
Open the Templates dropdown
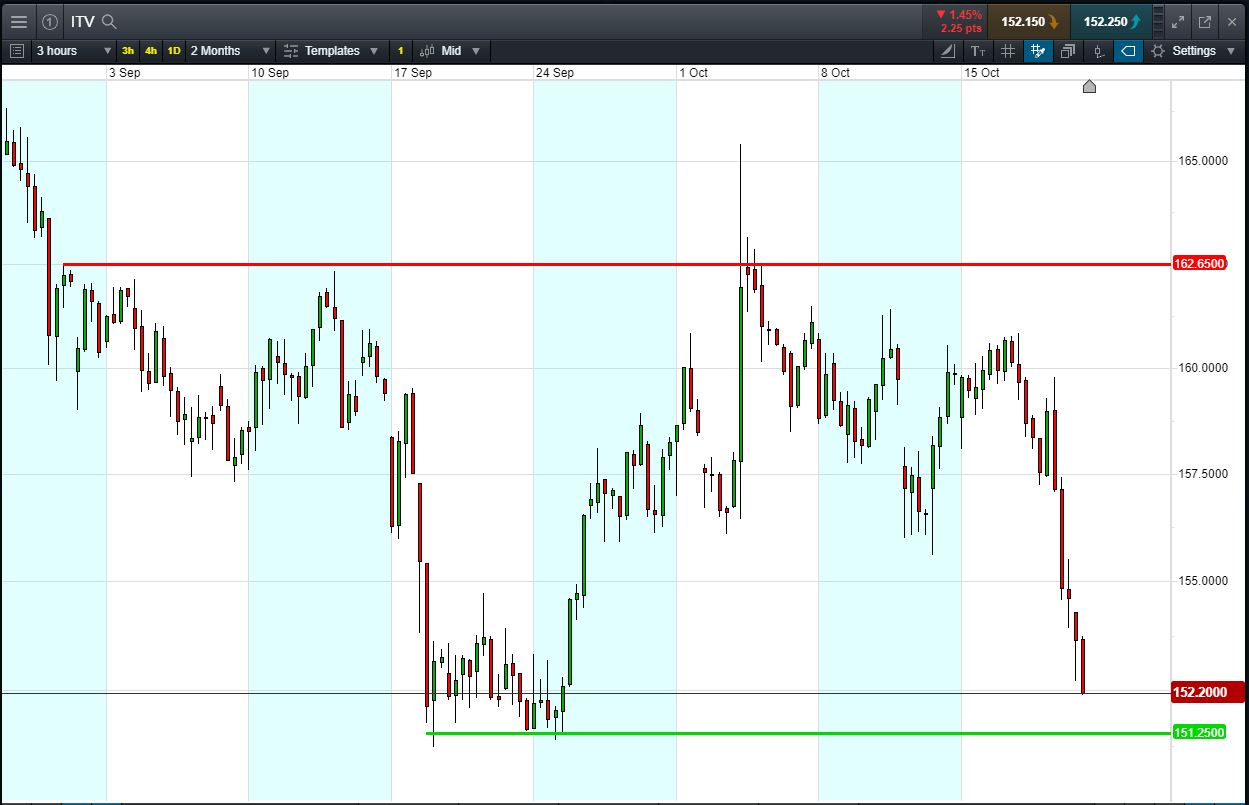331,50
